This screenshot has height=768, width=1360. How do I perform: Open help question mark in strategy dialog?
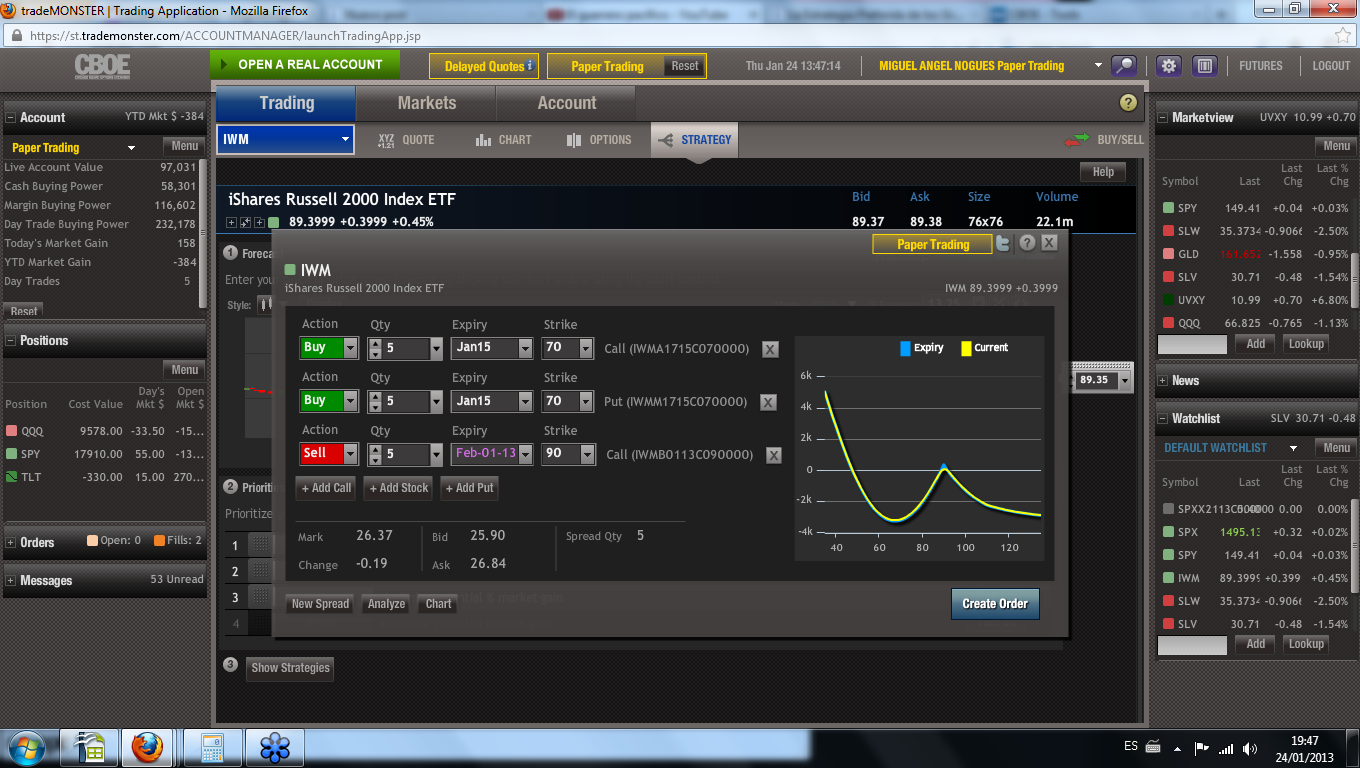1027,243
